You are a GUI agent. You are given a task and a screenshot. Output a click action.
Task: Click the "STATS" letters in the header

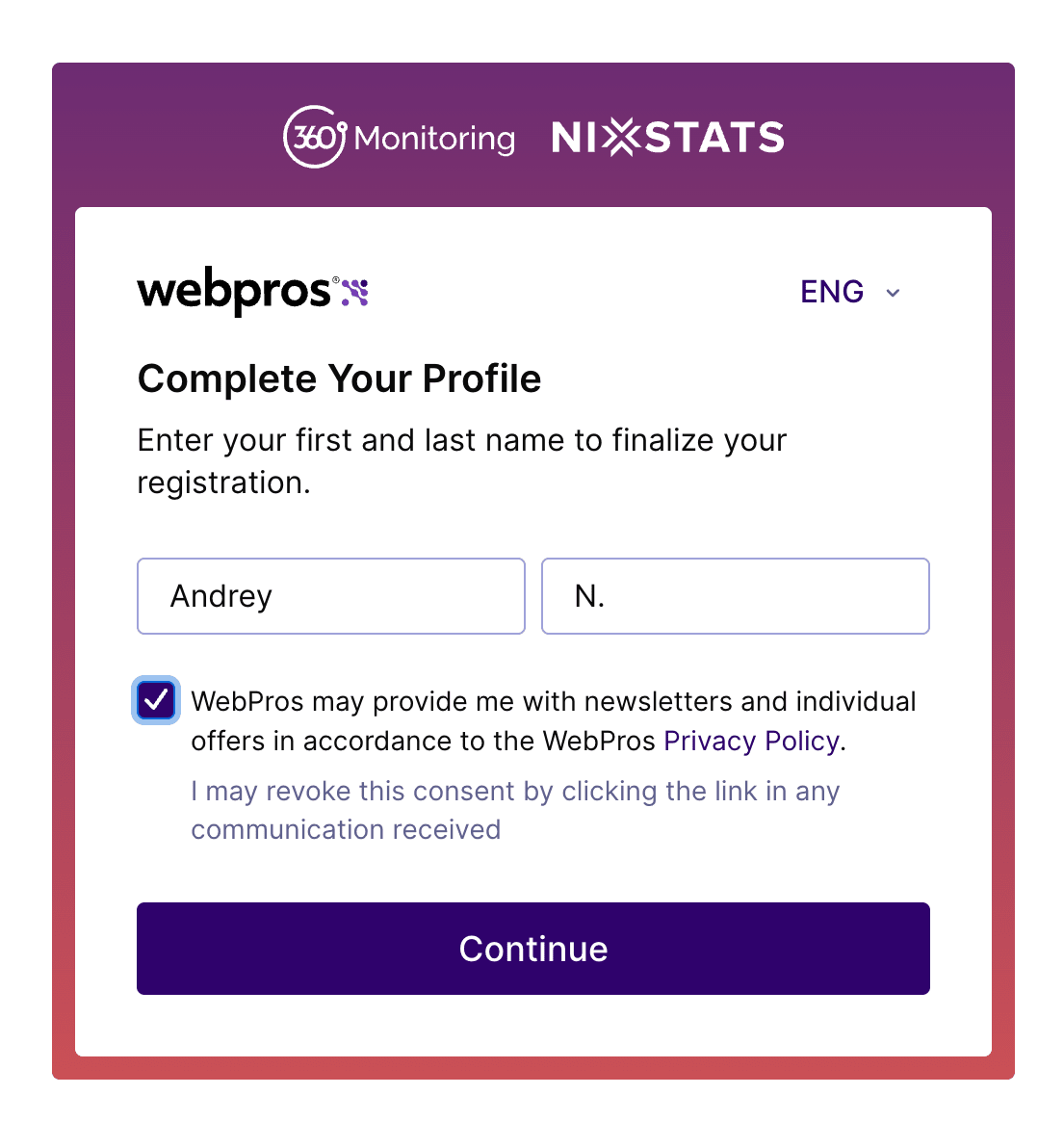pos(714,138)
